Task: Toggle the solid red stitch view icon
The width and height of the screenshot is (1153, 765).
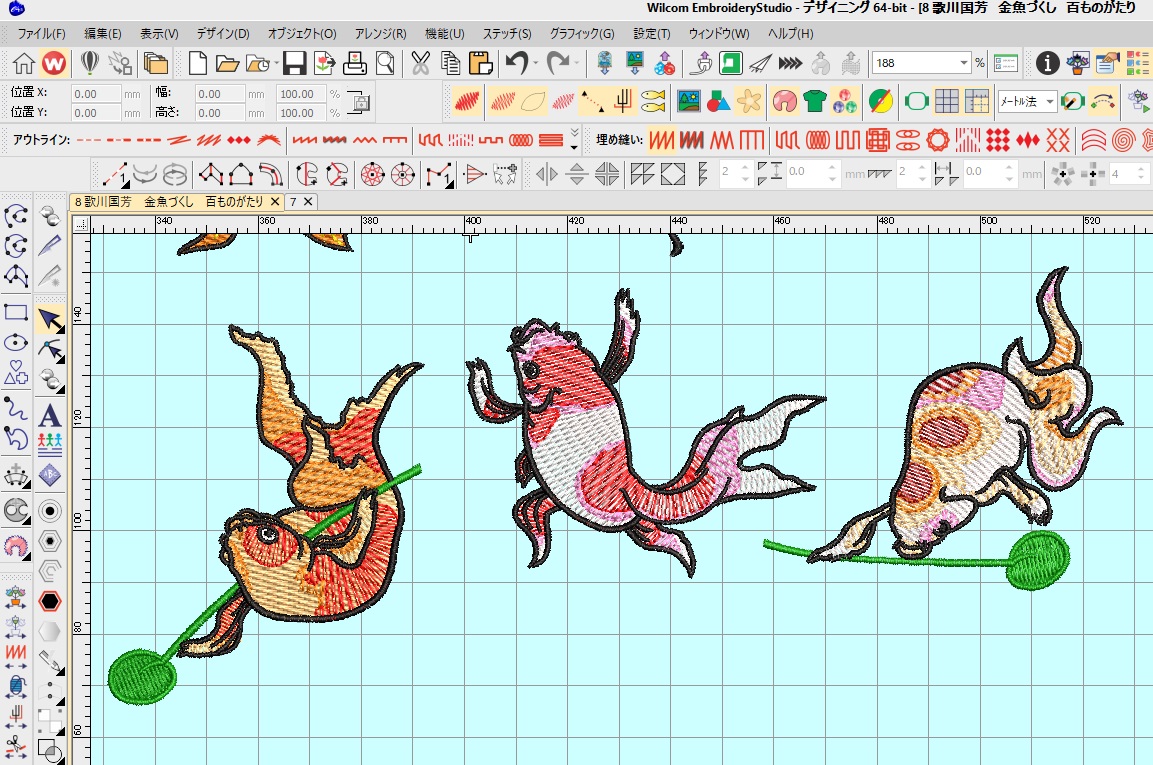Action: pos(466,101)
